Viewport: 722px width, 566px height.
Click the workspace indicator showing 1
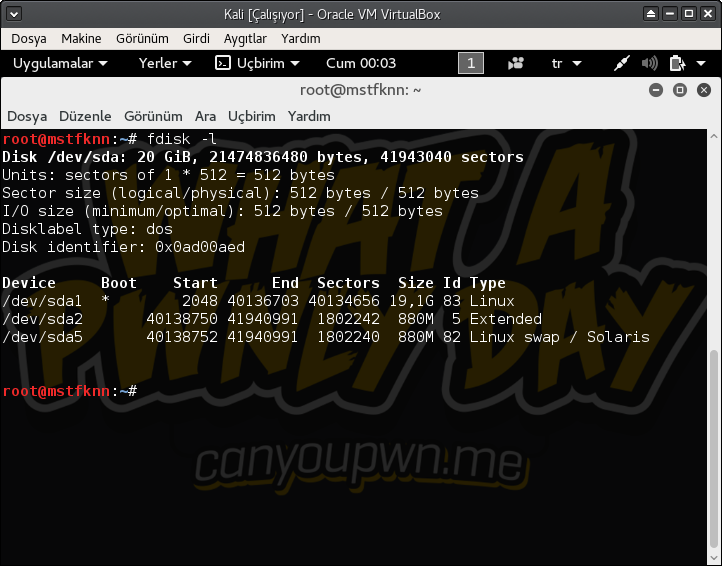click(470, 63)
